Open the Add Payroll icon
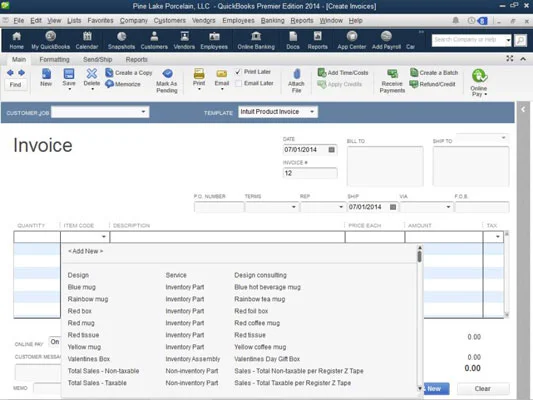Screen dimensions: 533x400 click(x=386, y=40)
